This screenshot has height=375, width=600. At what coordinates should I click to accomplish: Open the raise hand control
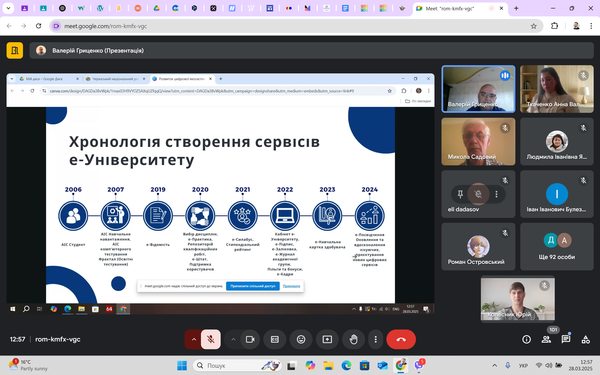(353, 339)
